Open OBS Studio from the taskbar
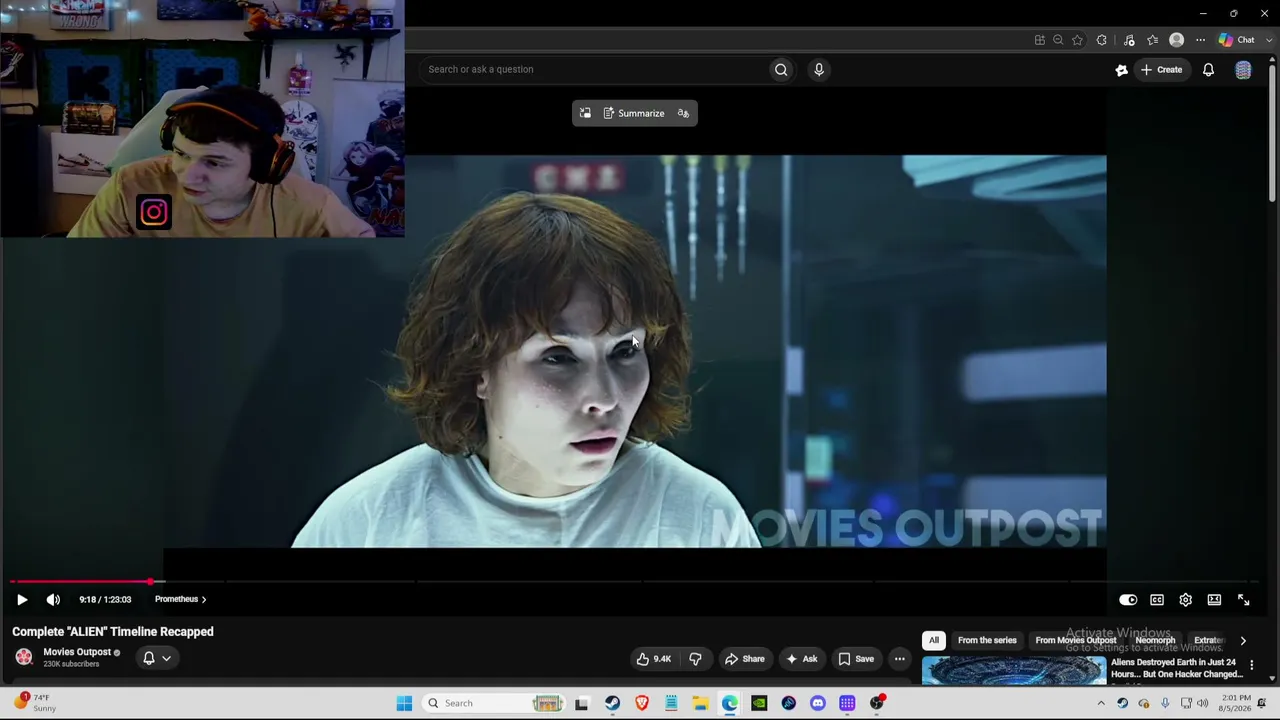1280x720 pixels. tap(877, 703)
